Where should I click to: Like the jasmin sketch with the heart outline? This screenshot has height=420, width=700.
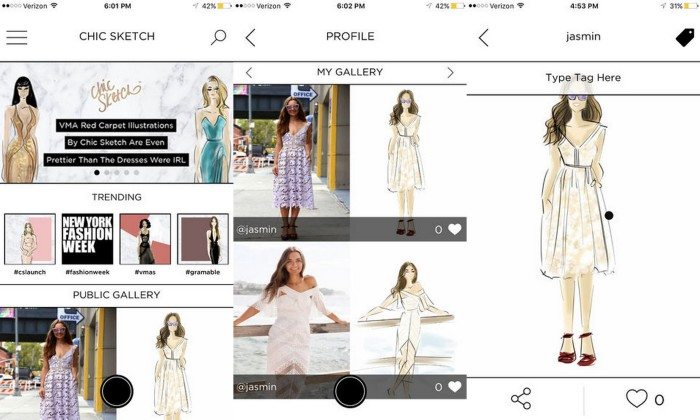pos(636,399)
